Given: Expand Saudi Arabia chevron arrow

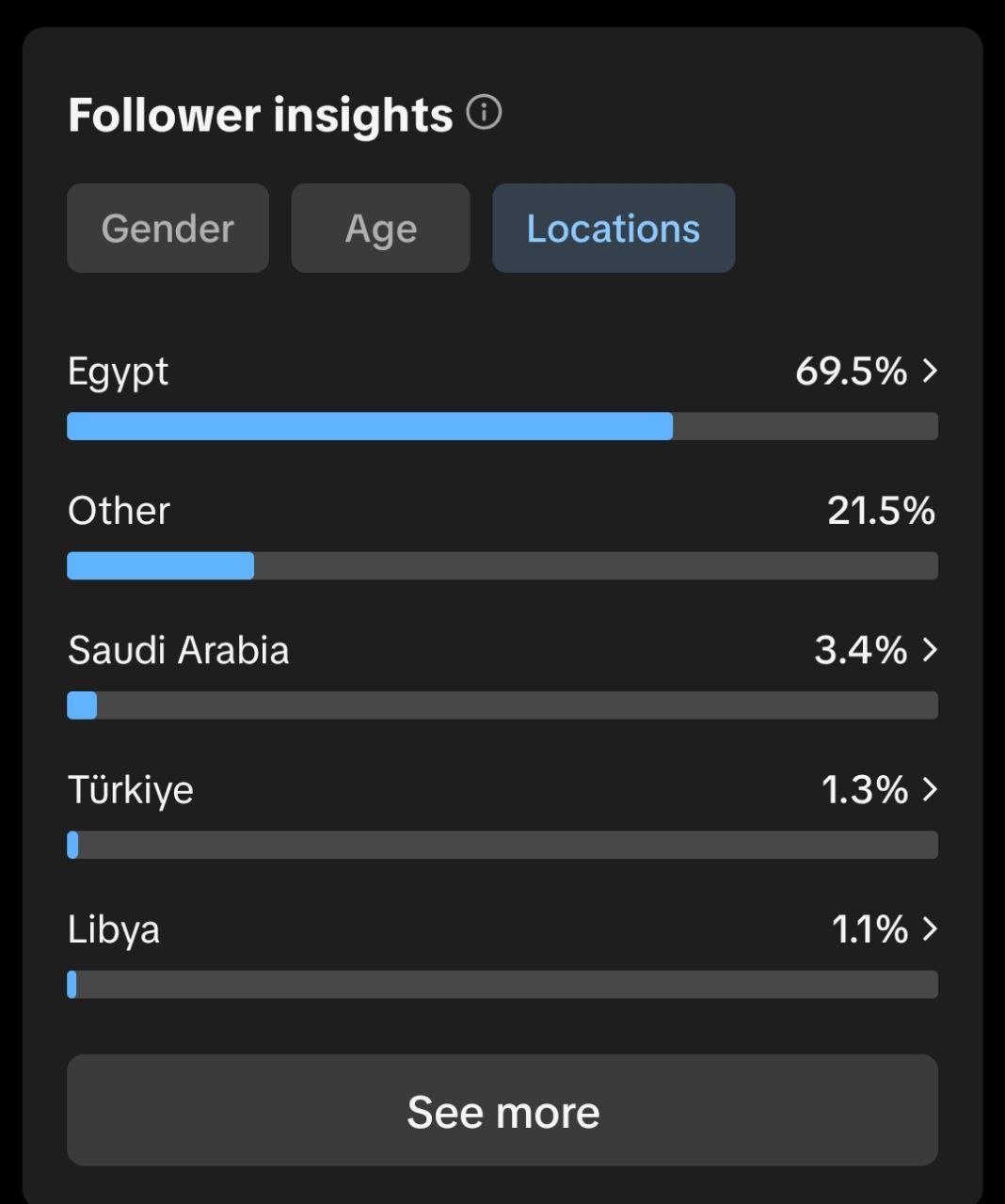Looking at the screenshot, I should click(x=930, y=650).
